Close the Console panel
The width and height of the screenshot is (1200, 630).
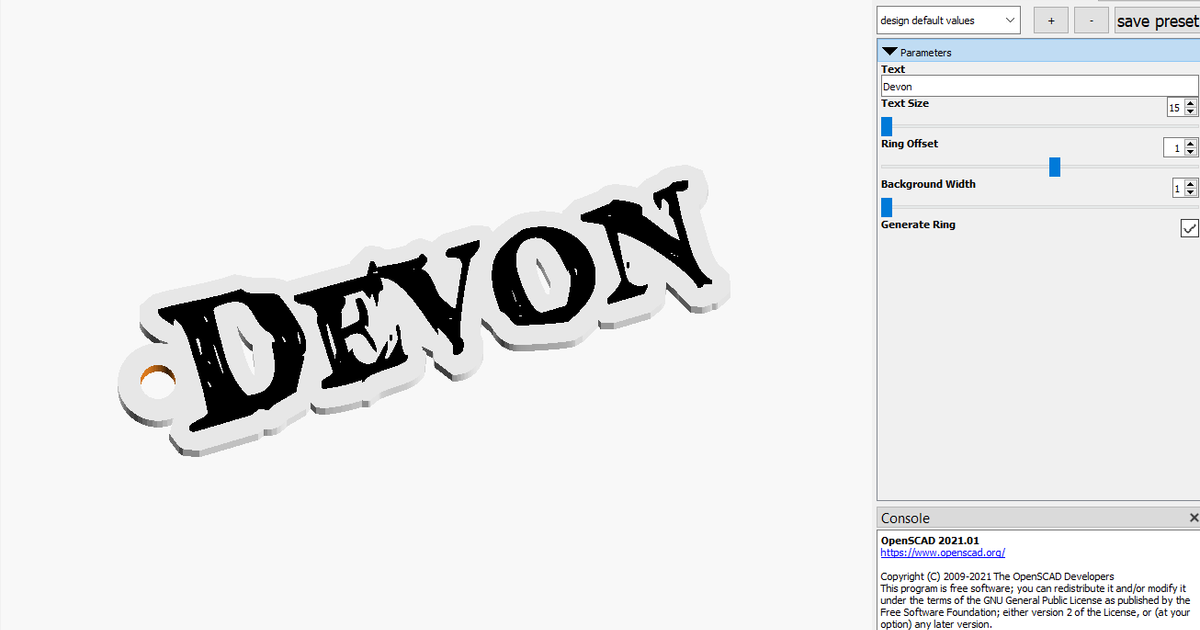click(1194, 517)
